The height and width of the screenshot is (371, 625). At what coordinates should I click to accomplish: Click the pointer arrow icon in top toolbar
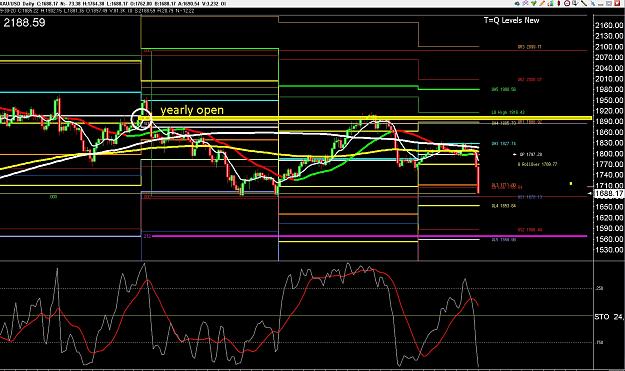(x=575, y=3)
